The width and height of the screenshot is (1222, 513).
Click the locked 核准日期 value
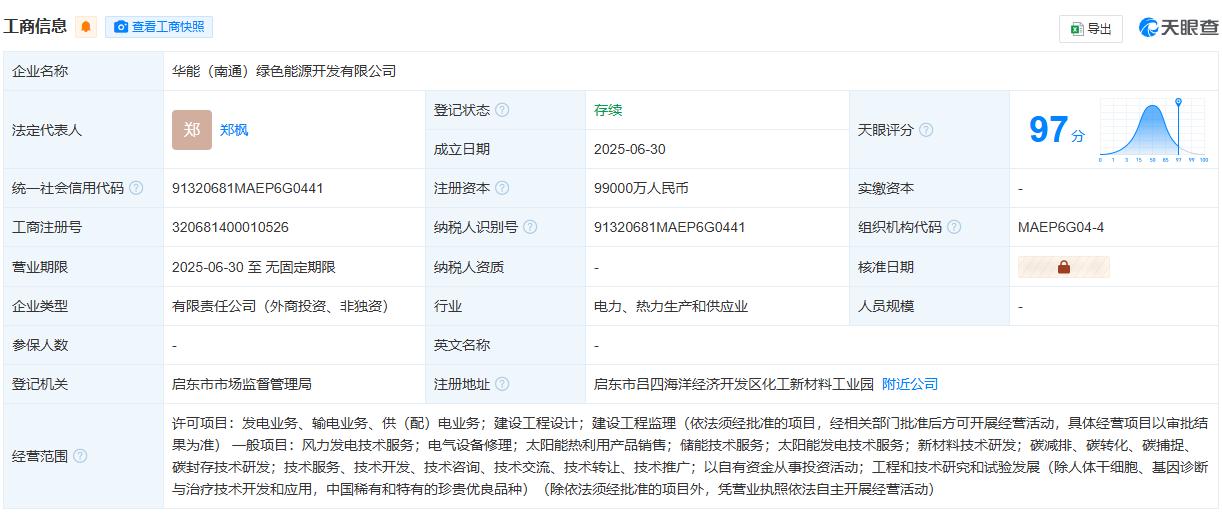(x=1064, y=267)
